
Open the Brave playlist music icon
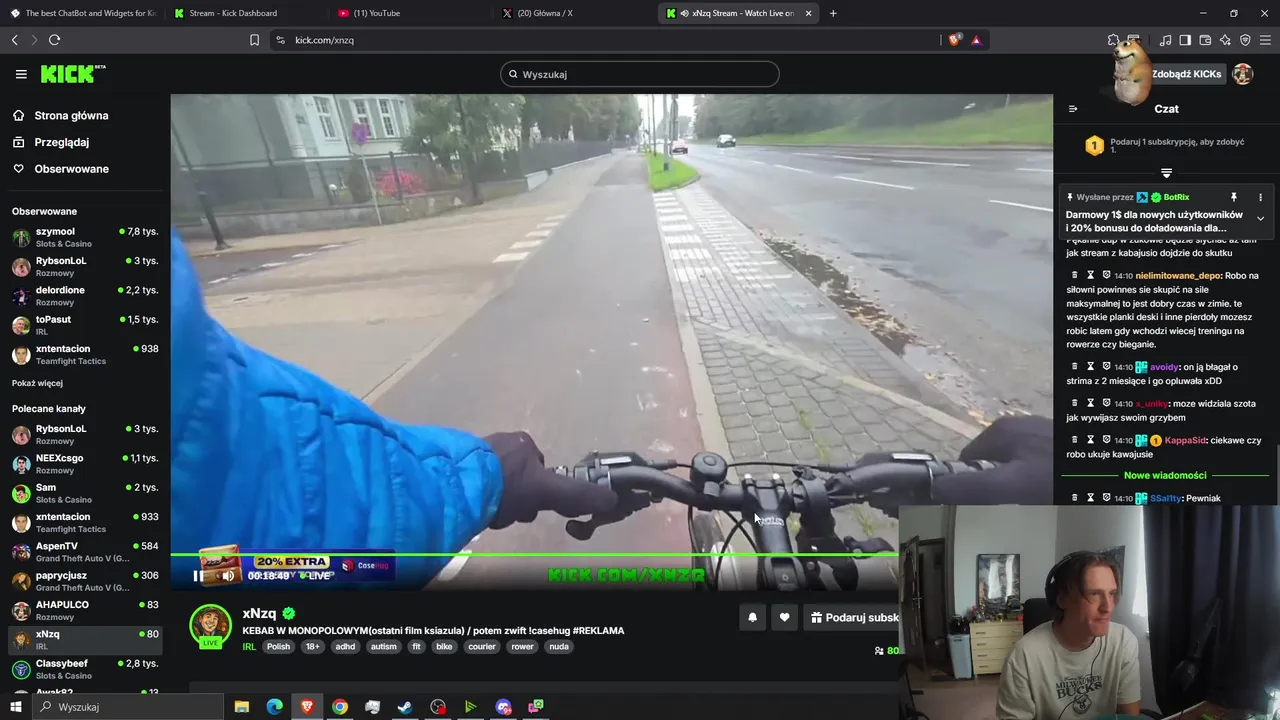[1165, 40]
